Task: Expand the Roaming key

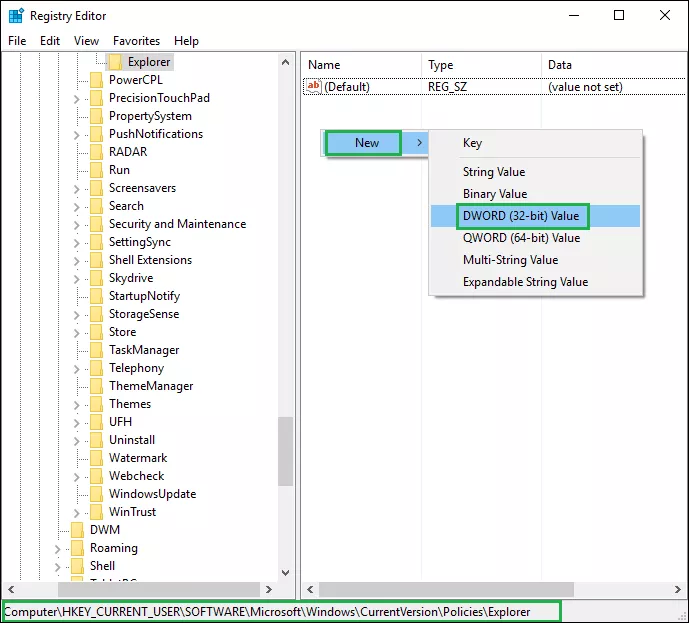Action: [x=58, y=549]
